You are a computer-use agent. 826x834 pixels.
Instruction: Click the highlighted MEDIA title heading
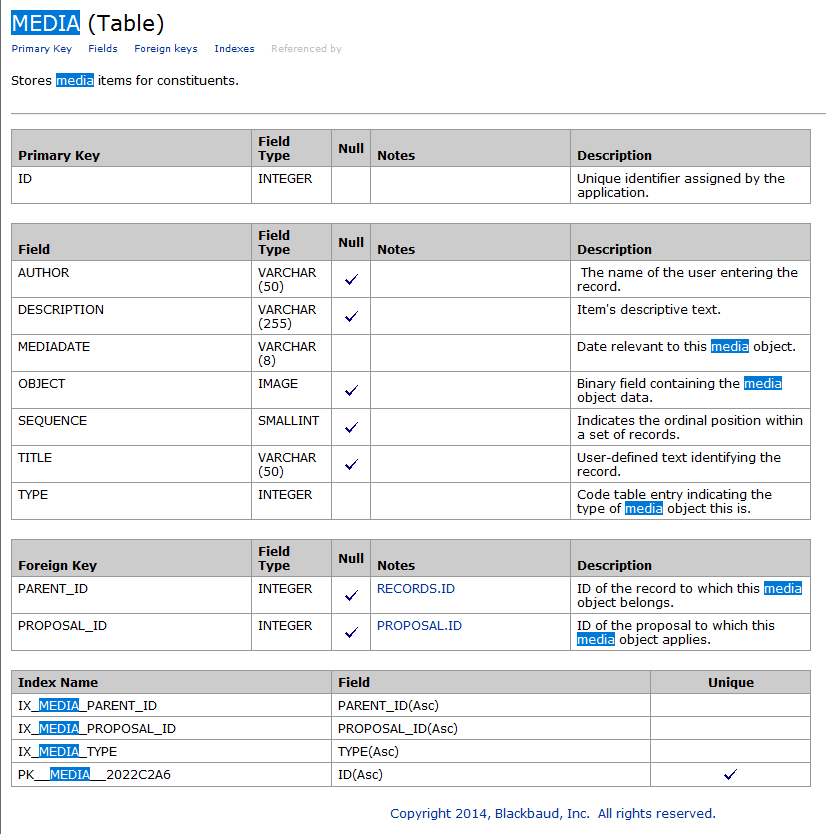click(x=46, y=23)
